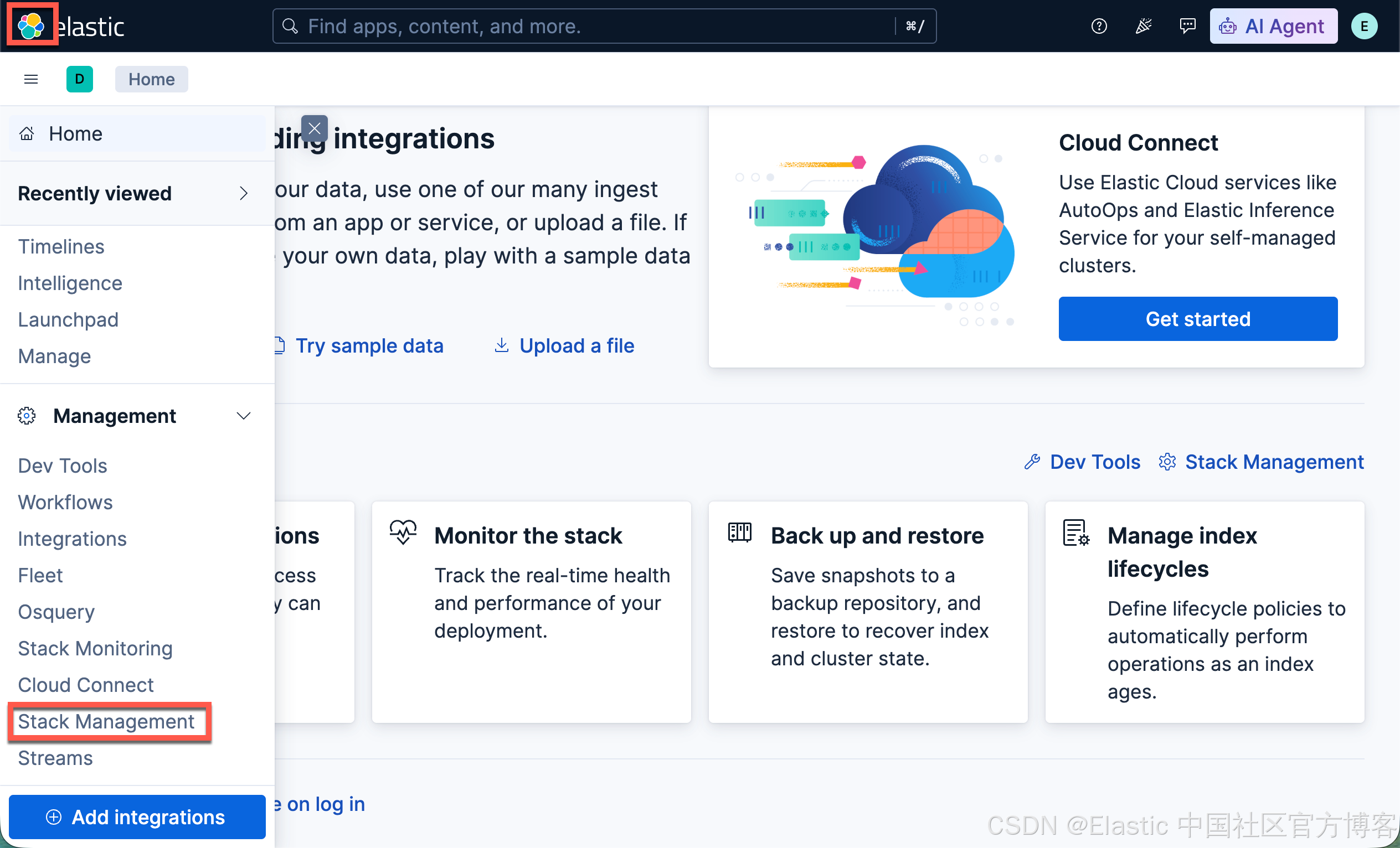This screenshot has width=1400, height=848.
Task: Click the search magnifier icon
Action: click(x=290, y=26)
